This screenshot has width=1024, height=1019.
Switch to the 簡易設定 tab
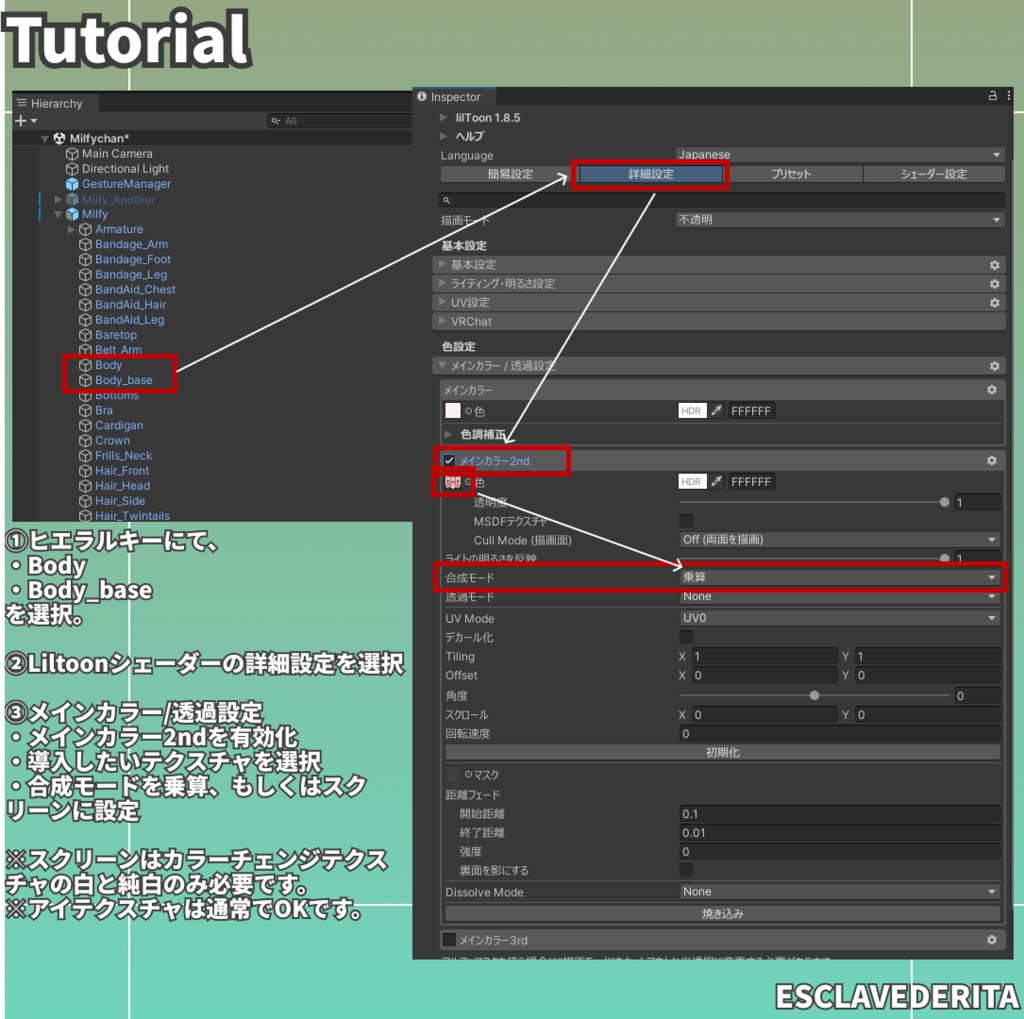click(509, 174)
